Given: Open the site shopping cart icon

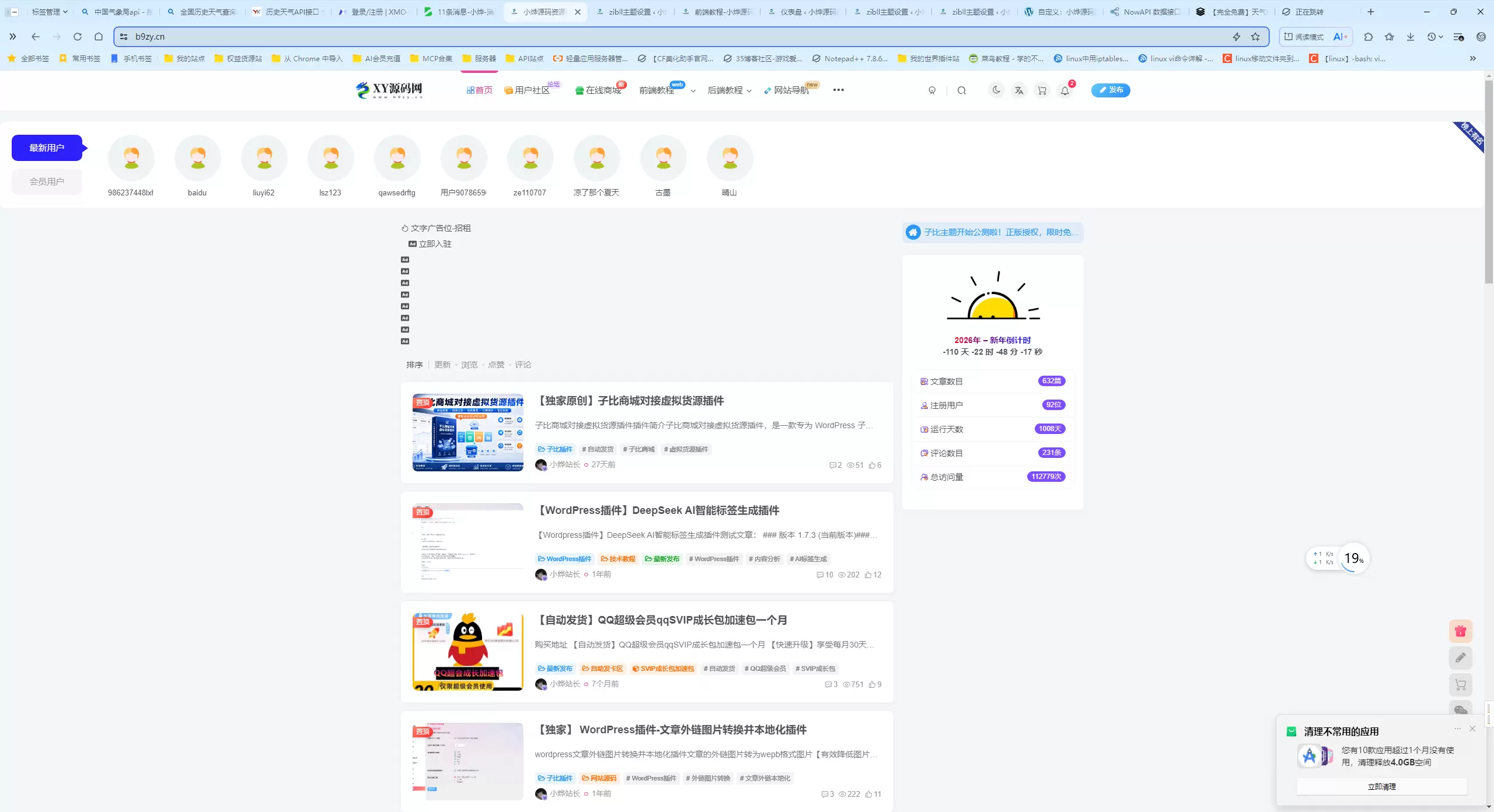Looking at the screenshot, I should (1042, 90).
